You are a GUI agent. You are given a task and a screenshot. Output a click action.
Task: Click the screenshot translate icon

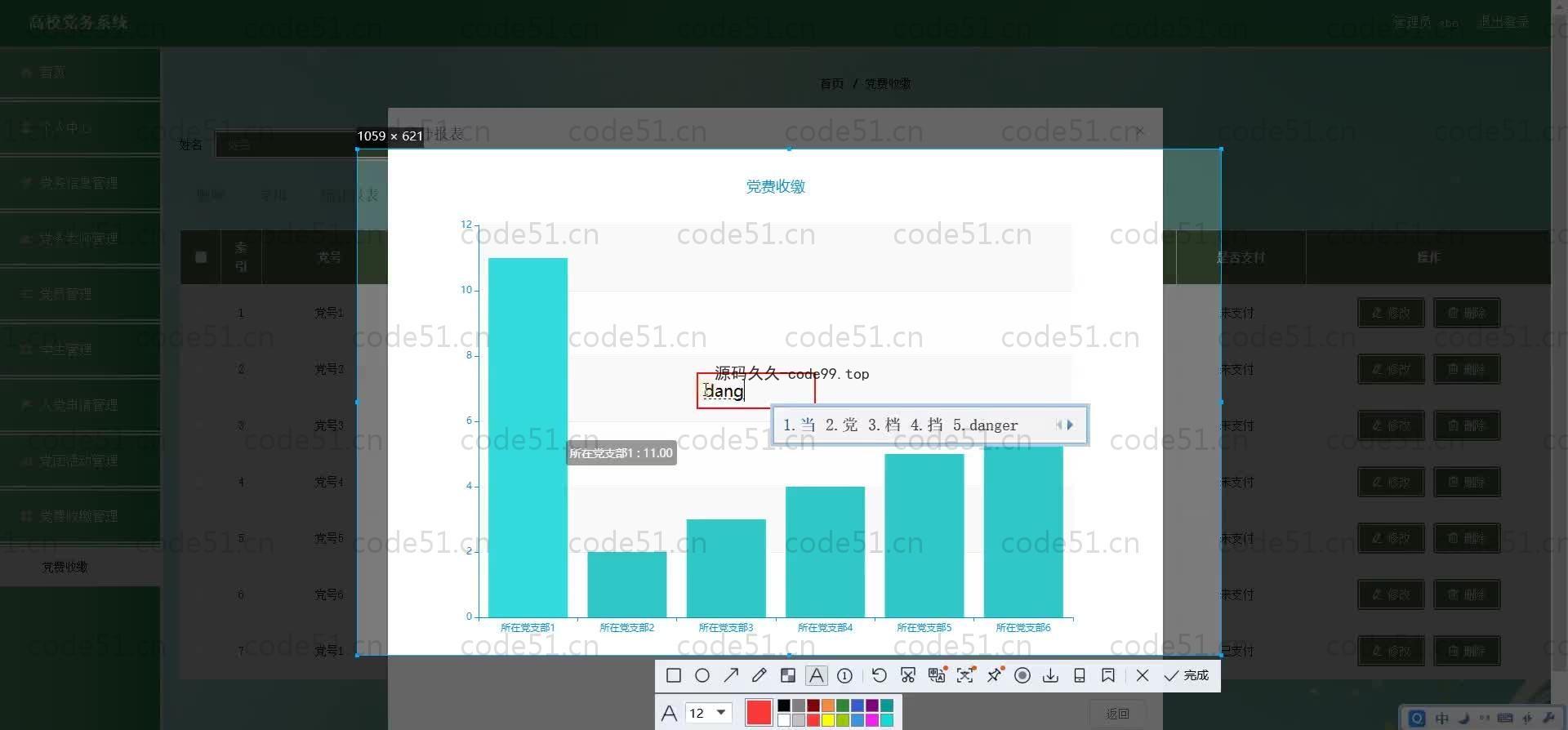coord(937,675)
